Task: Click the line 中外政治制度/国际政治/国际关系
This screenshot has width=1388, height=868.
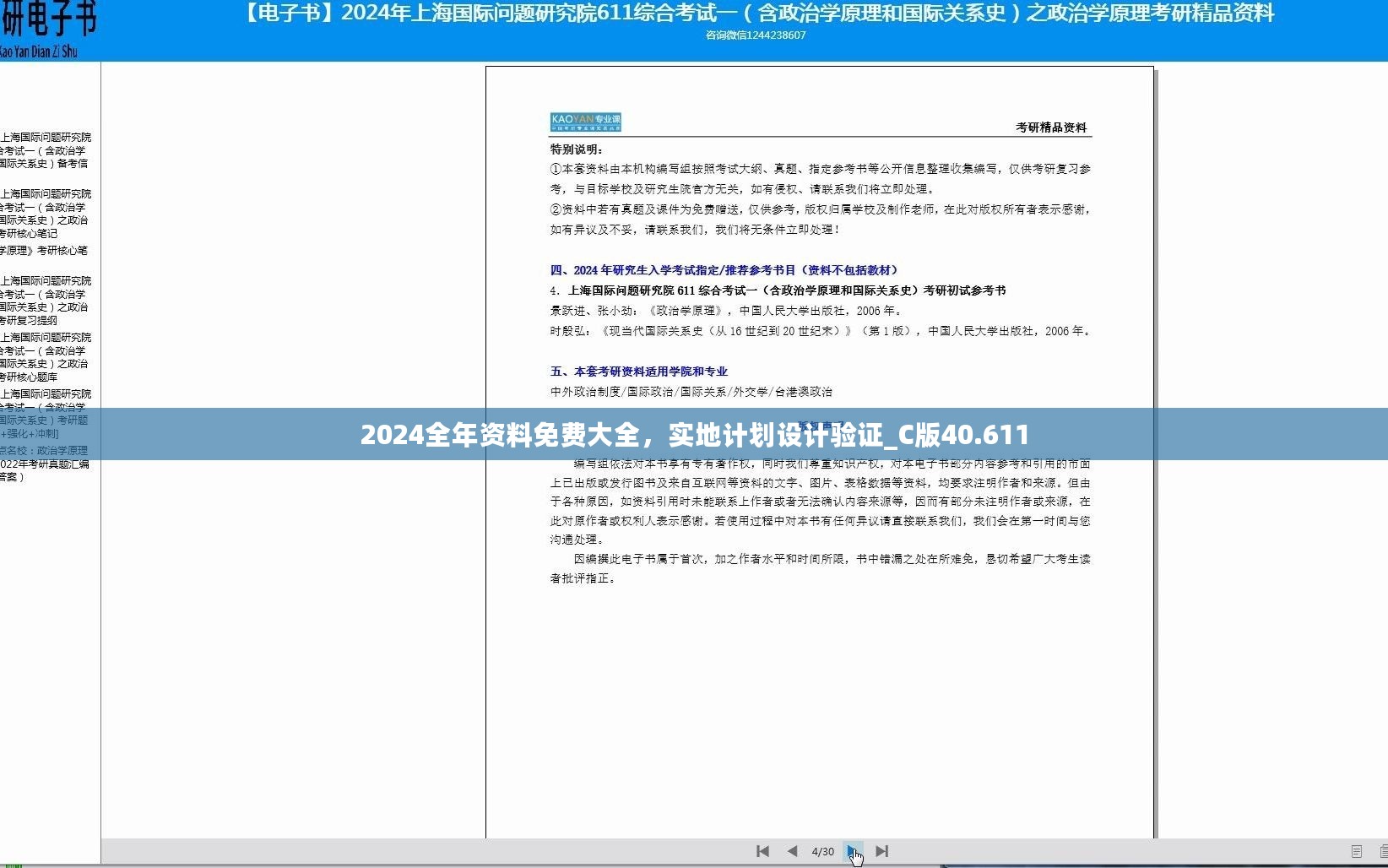Action: 691,392
